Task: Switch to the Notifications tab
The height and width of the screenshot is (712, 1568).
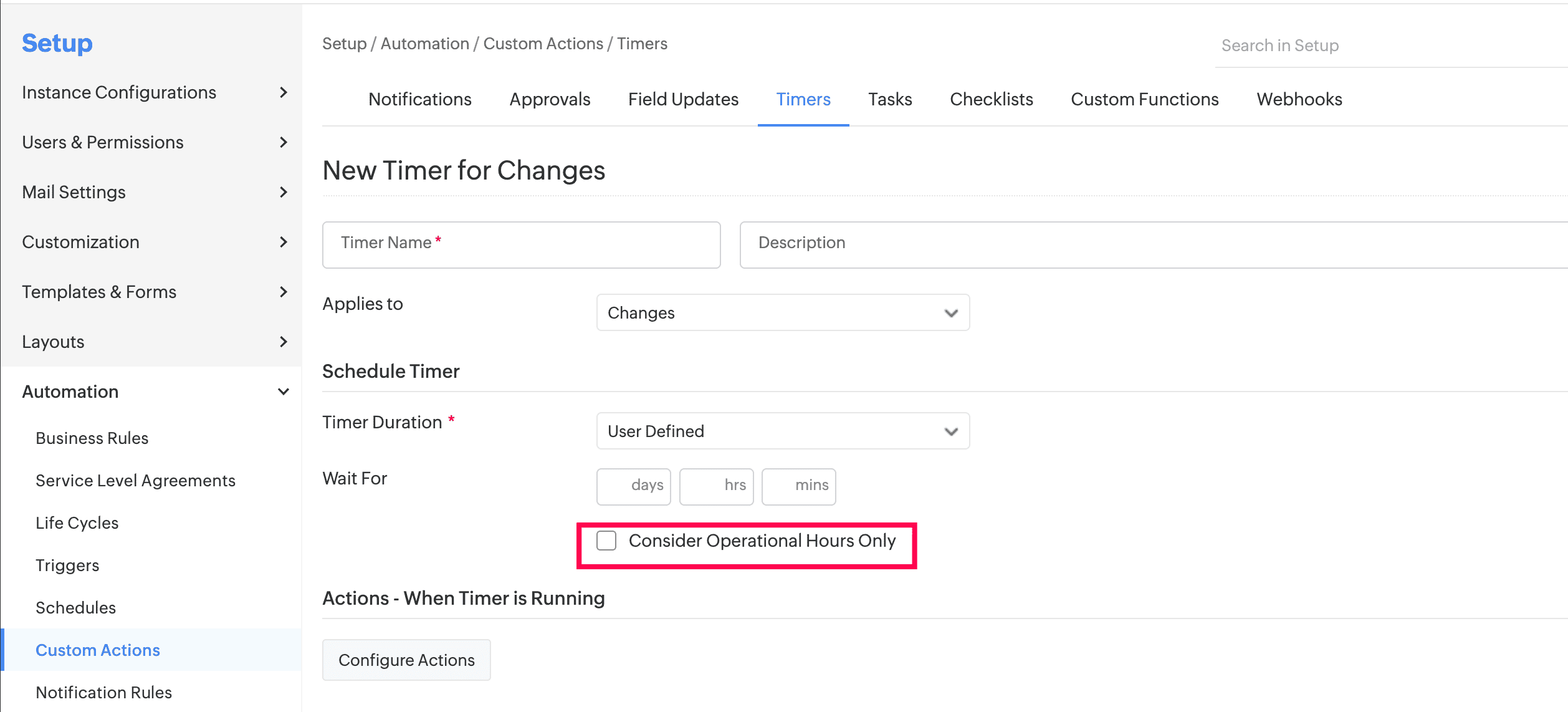Action: click(x=419, y=99)
